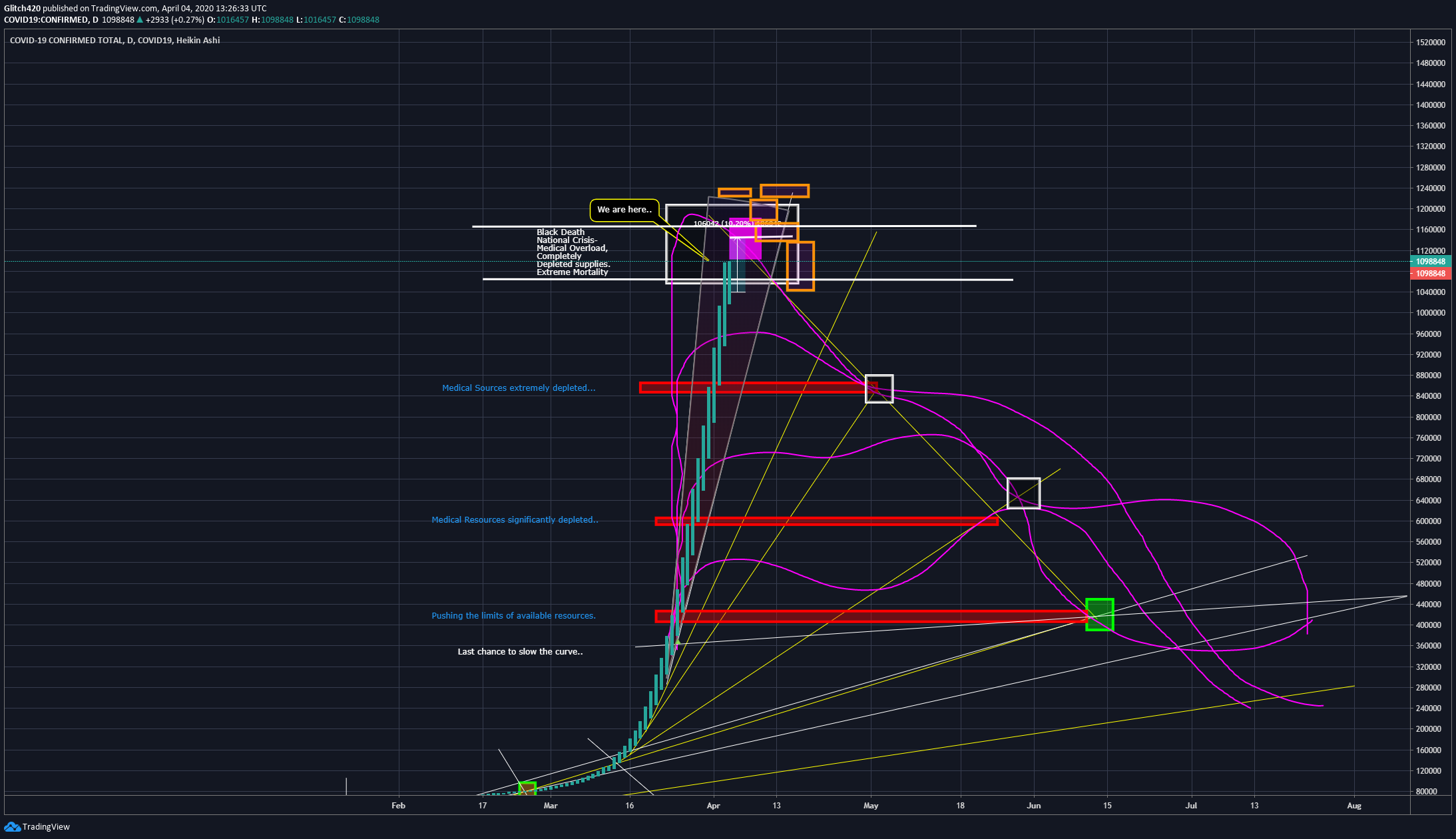Click the 400000 price axis label
Screen dimensions: 1456x839
(x=1429, y=625)
